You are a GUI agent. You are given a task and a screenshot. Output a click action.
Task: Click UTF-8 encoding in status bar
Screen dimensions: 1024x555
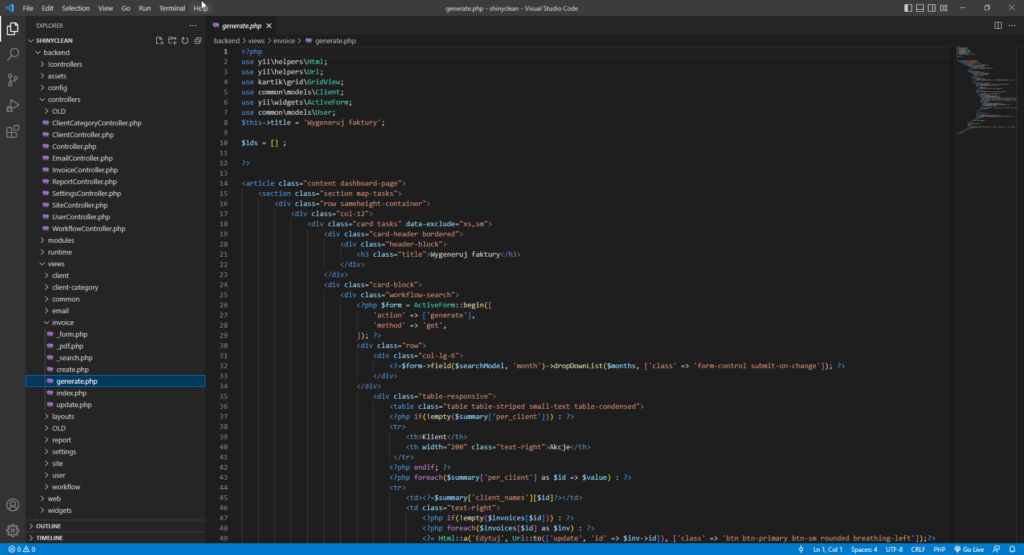point(894,549)
